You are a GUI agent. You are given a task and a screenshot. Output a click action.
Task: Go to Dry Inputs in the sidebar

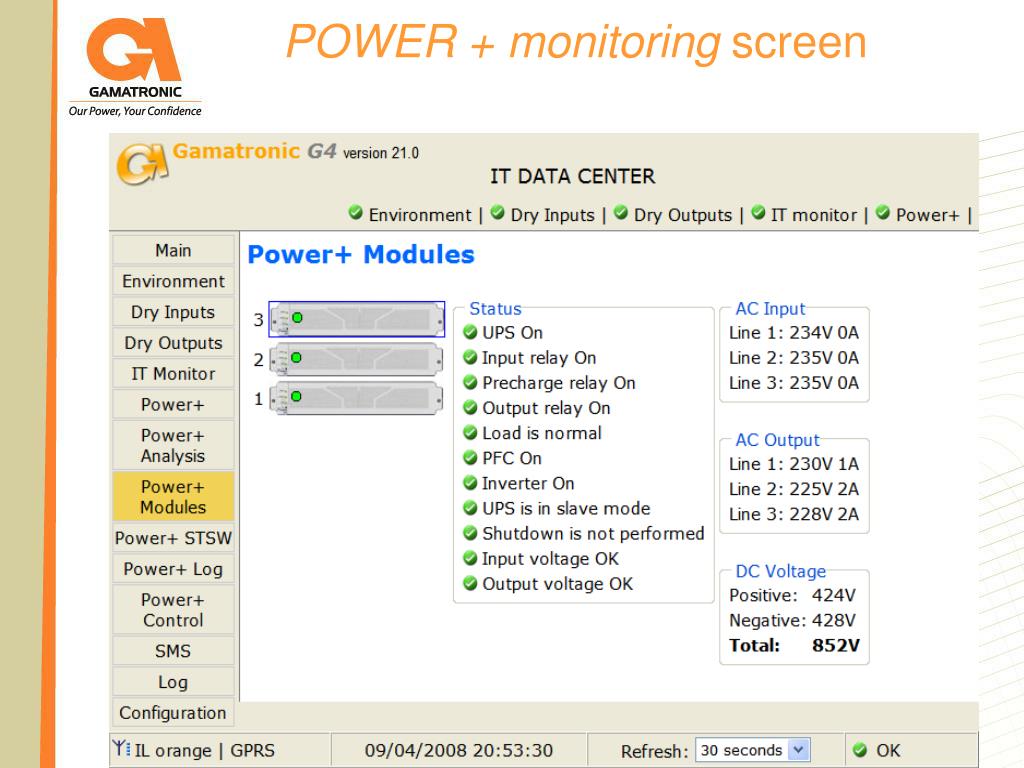(x=173, y=312)
